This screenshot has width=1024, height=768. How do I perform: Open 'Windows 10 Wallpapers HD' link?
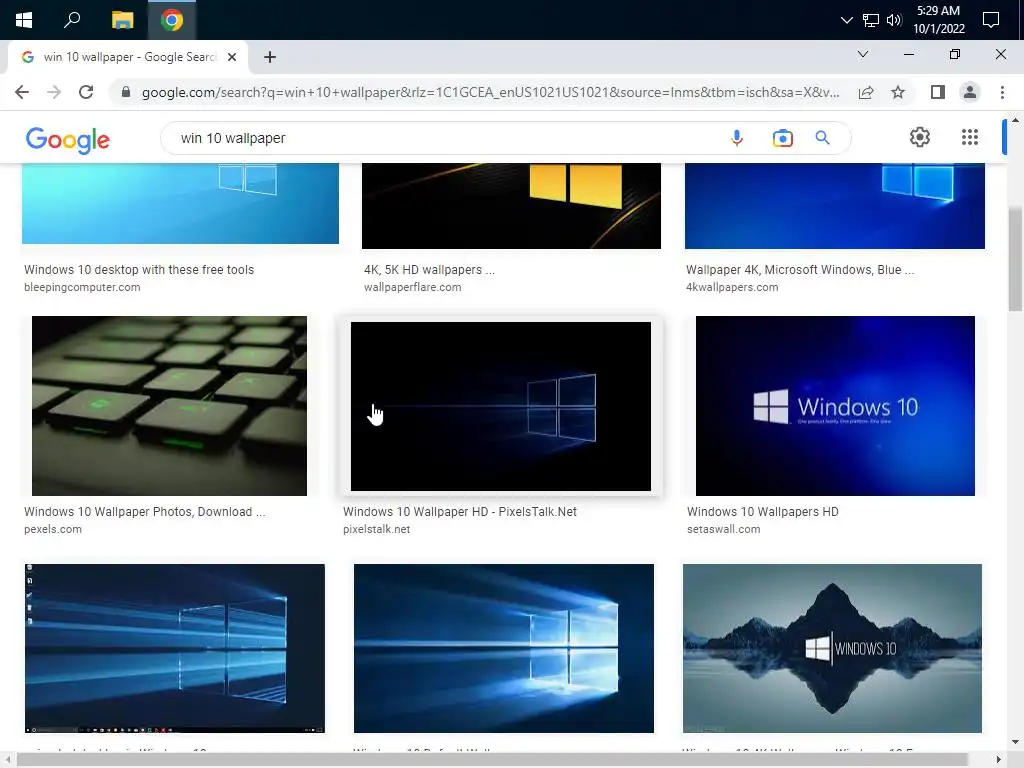coord(763,512)
